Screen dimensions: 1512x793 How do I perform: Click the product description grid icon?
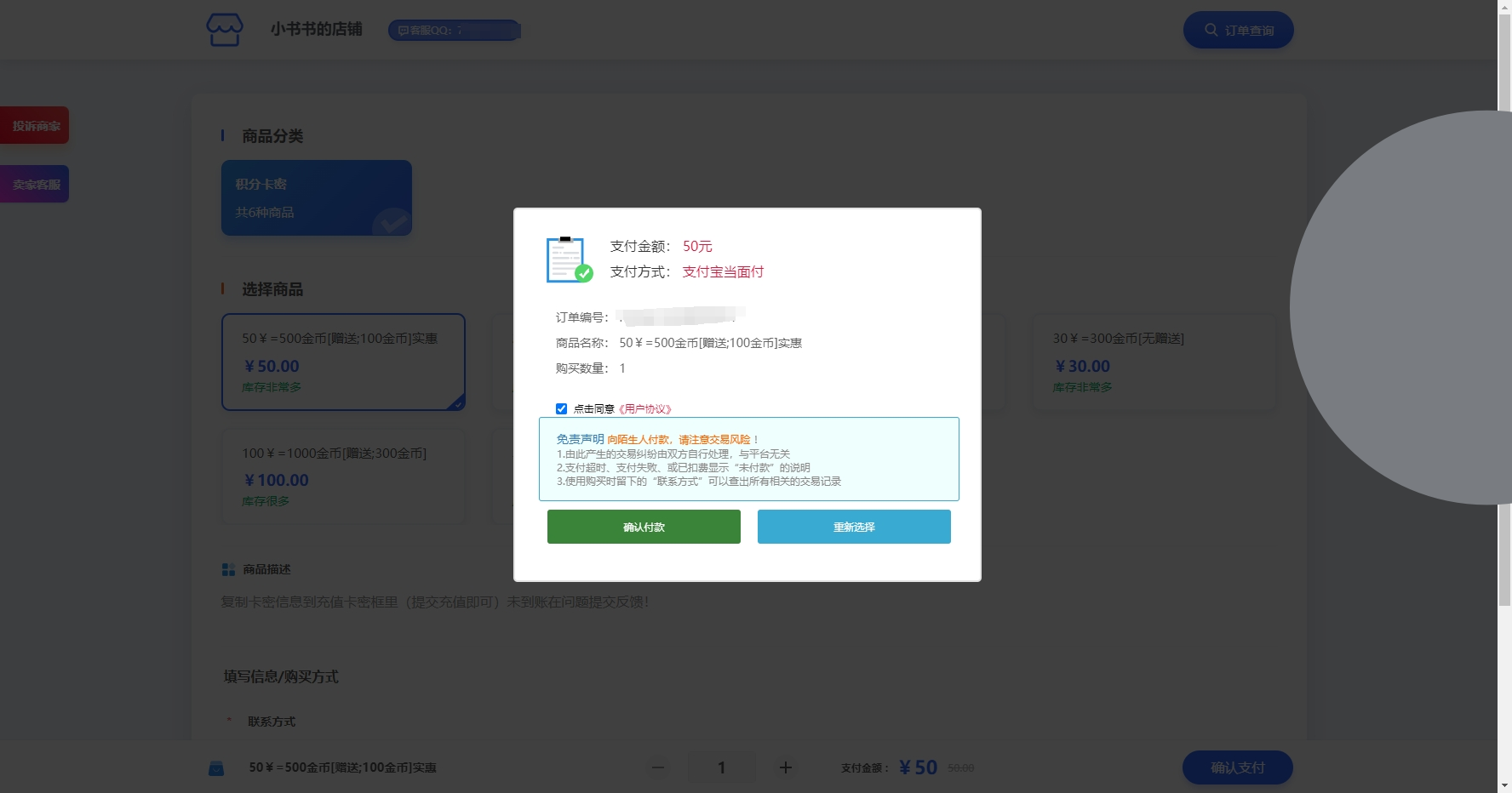[x=228, y=569]
